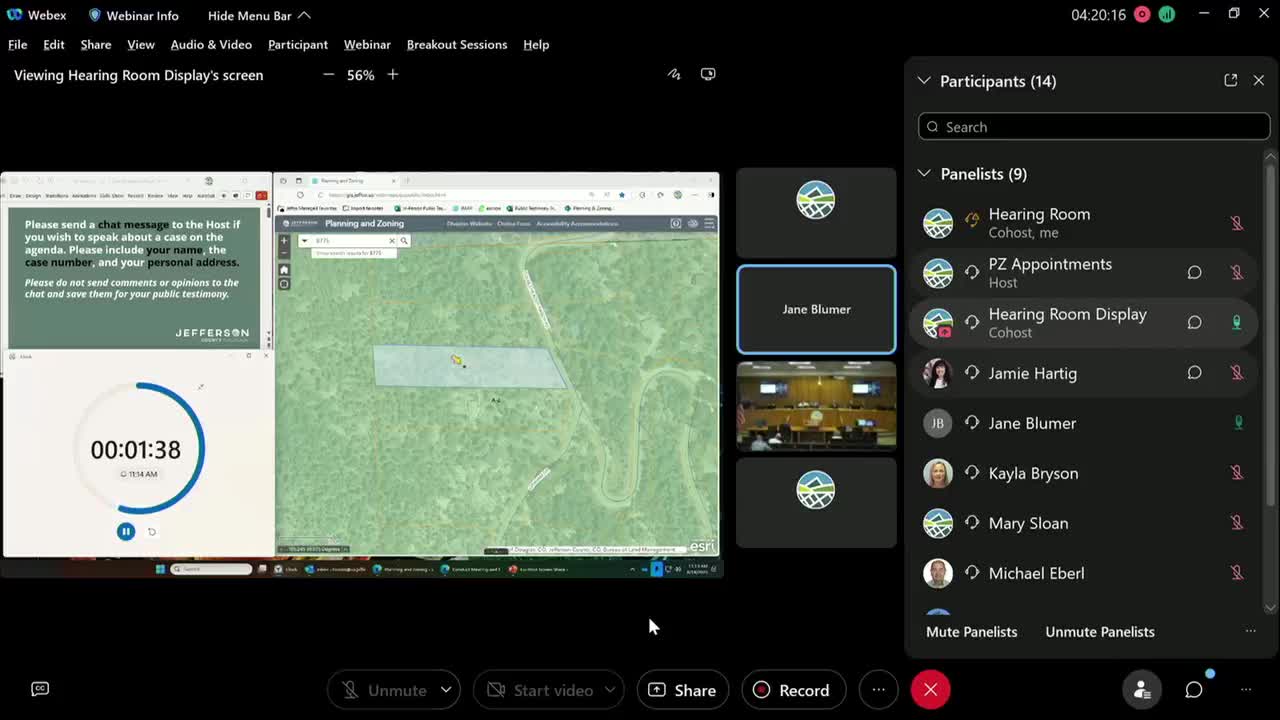
Task: Open the chat bubble icon at bottom right
Action: [x=1194, y=690]
